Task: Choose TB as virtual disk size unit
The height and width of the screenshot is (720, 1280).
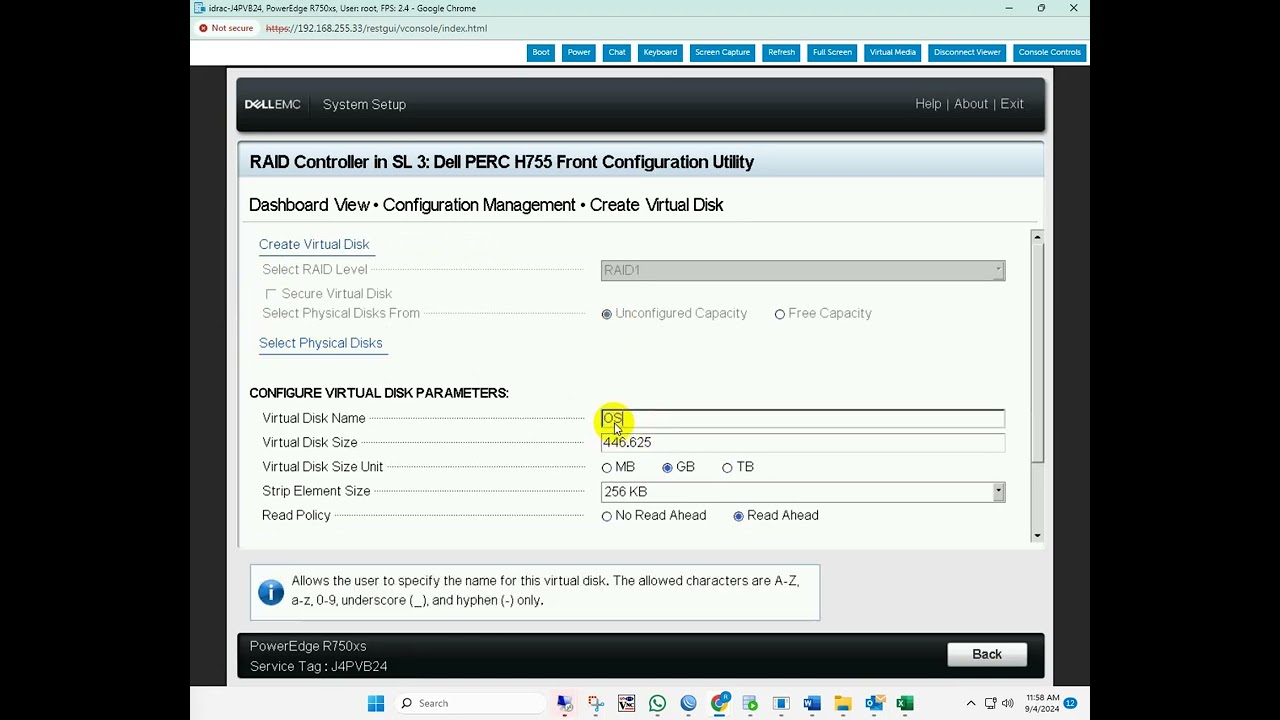Action: [727, 467]
